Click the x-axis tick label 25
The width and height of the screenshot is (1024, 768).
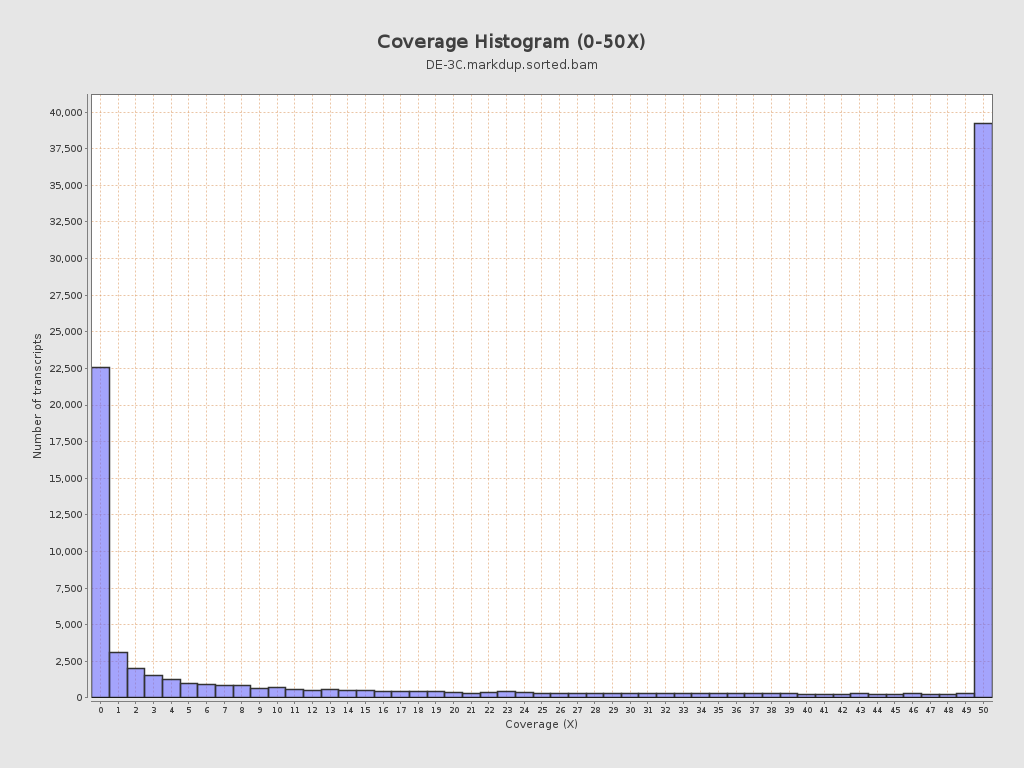pos(542,710)
